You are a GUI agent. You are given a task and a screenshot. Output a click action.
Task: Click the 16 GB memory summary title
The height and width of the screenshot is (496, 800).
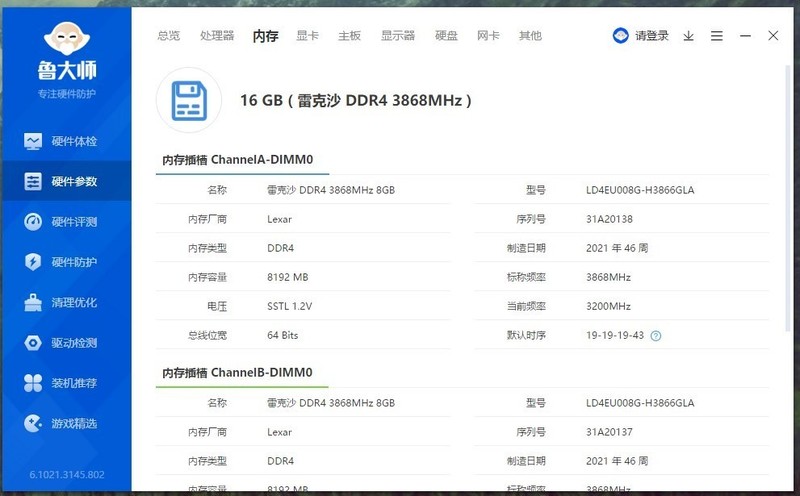356,100
